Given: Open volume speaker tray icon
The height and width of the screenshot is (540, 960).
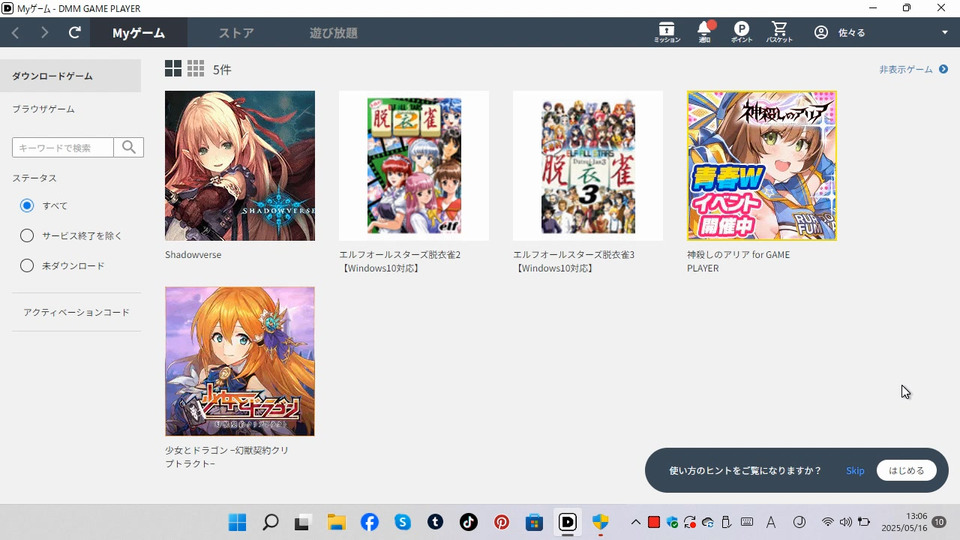Looking at the screenshot, I should [x=846, y=522].
